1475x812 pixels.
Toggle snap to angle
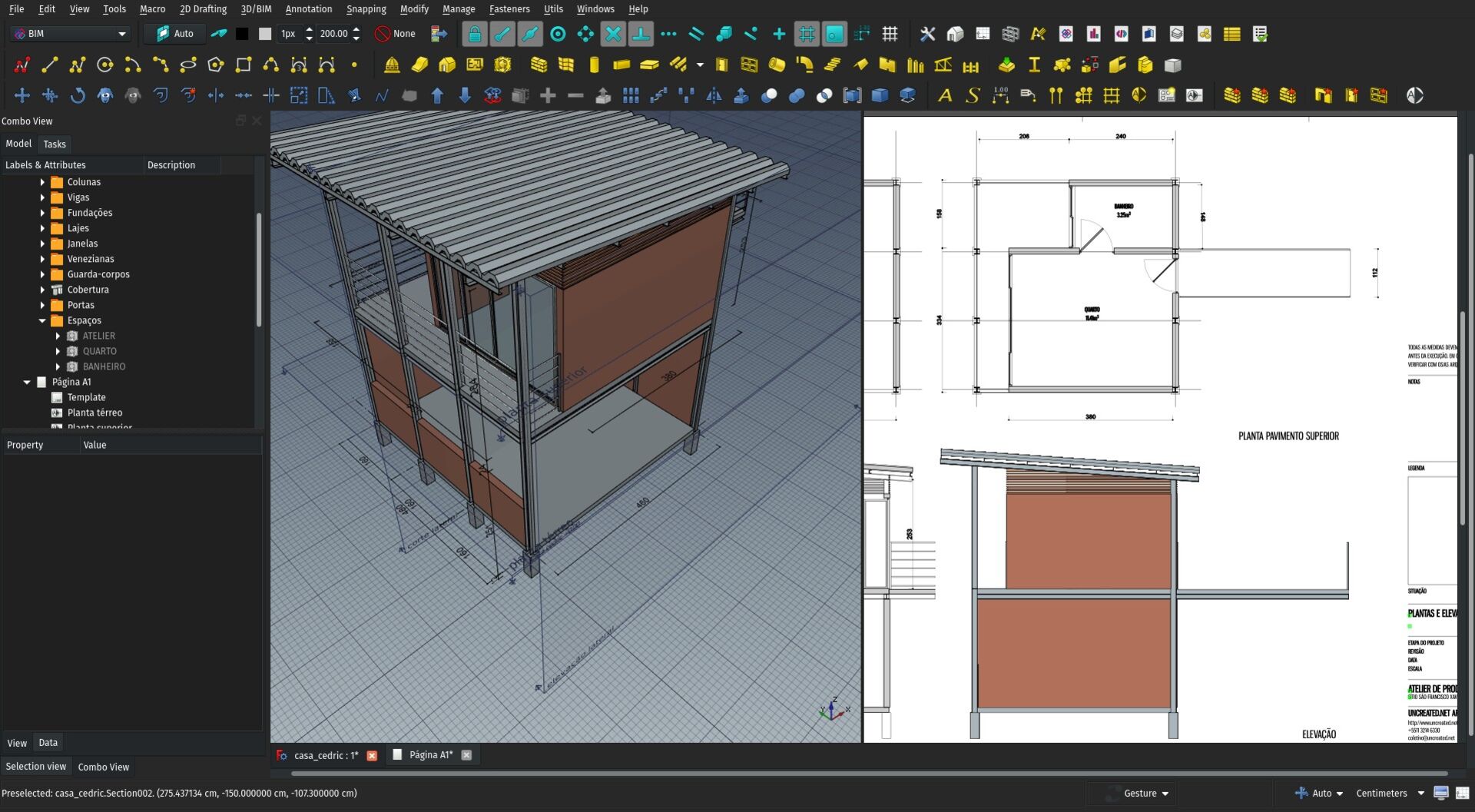click(585, 34)
